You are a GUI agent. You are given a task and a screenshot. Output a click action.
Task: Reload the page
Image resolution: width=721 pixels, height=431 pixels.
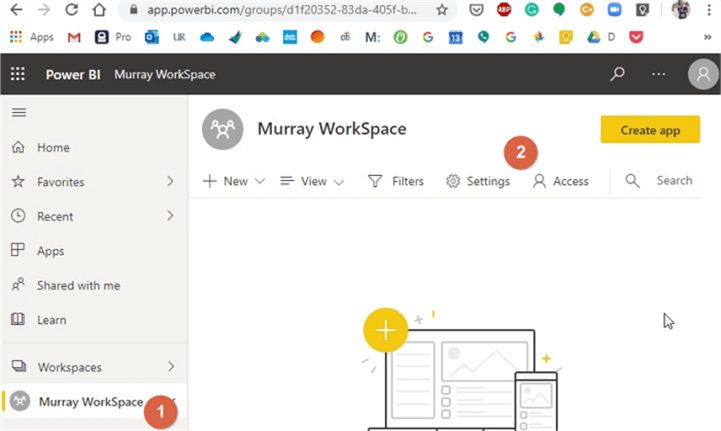pos(71,10)
